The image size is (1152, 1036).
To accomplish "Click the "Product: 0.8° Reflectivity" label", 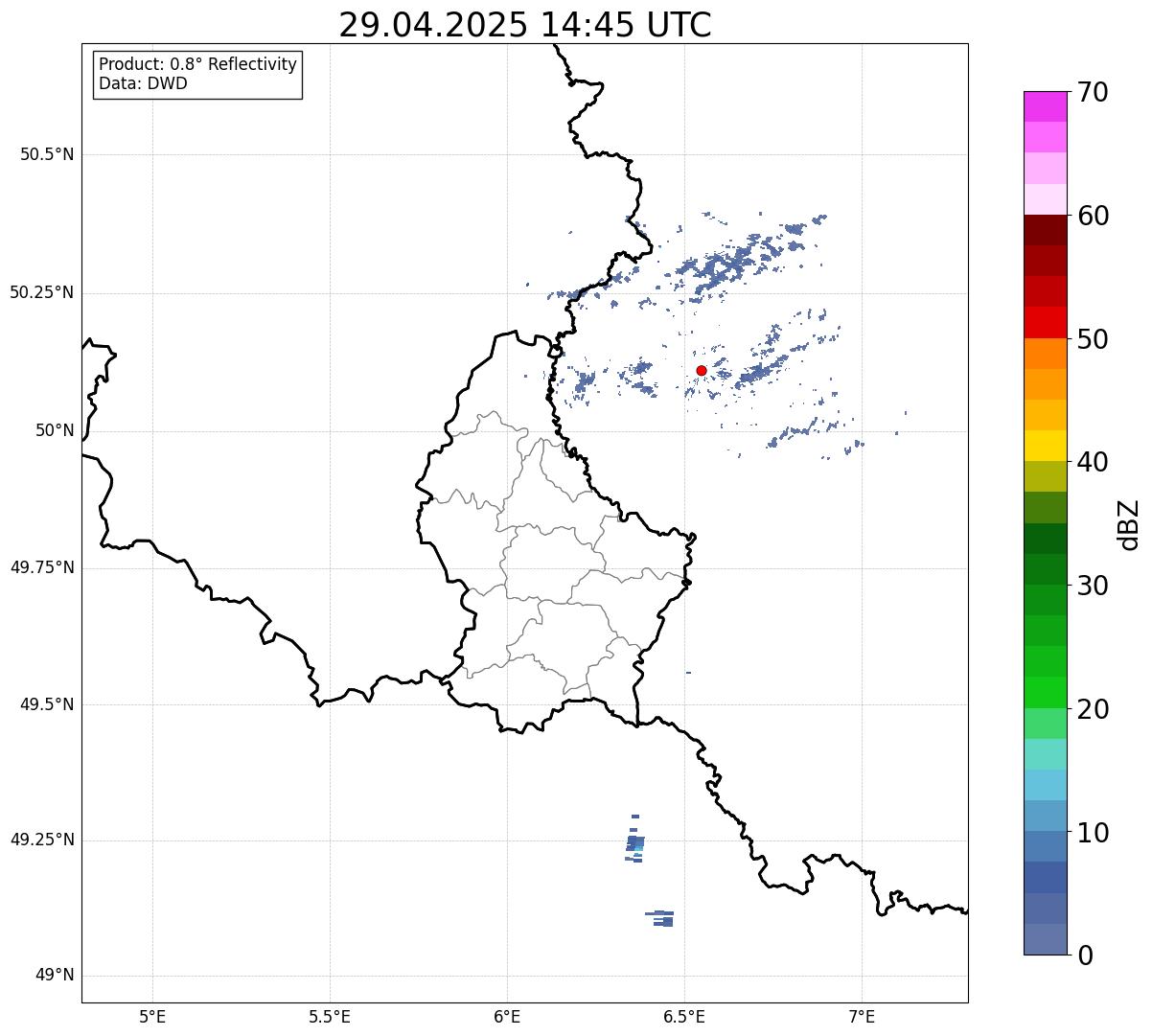I will (198, 64).
